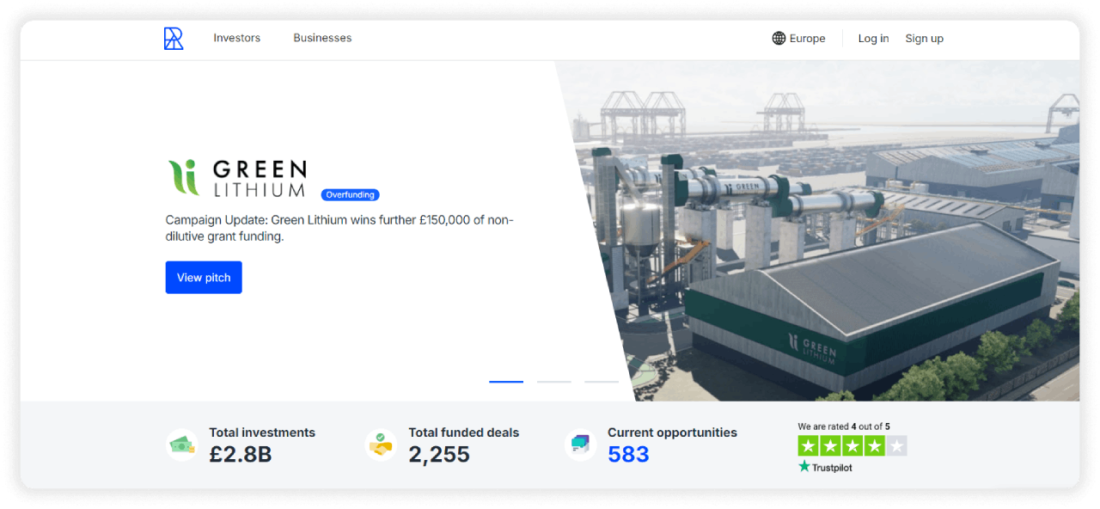Switch to the third carousel slide indicator
This screenshot has height=509, width=1100.
point(602,381)
